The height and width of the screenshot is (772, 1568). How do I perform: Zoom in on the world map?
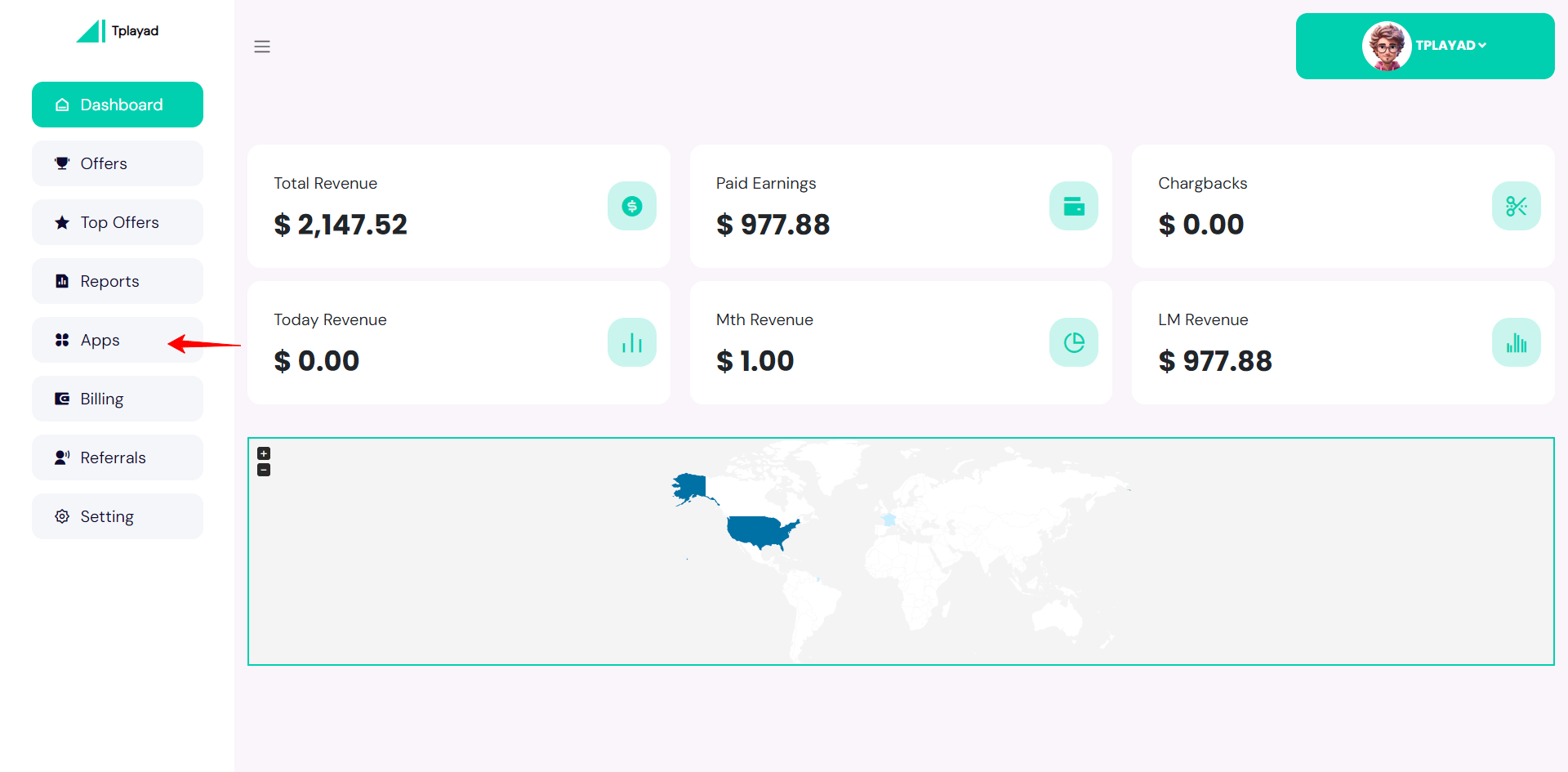(264, 453)
